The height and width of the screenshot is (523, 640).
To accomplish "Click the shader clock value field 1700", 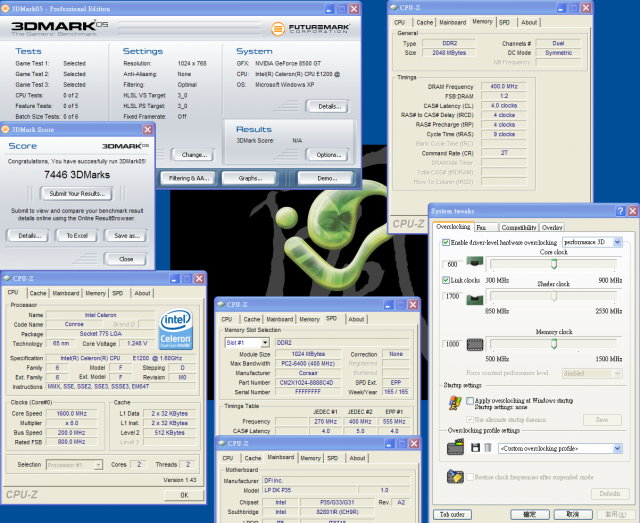I will point(452,296).
